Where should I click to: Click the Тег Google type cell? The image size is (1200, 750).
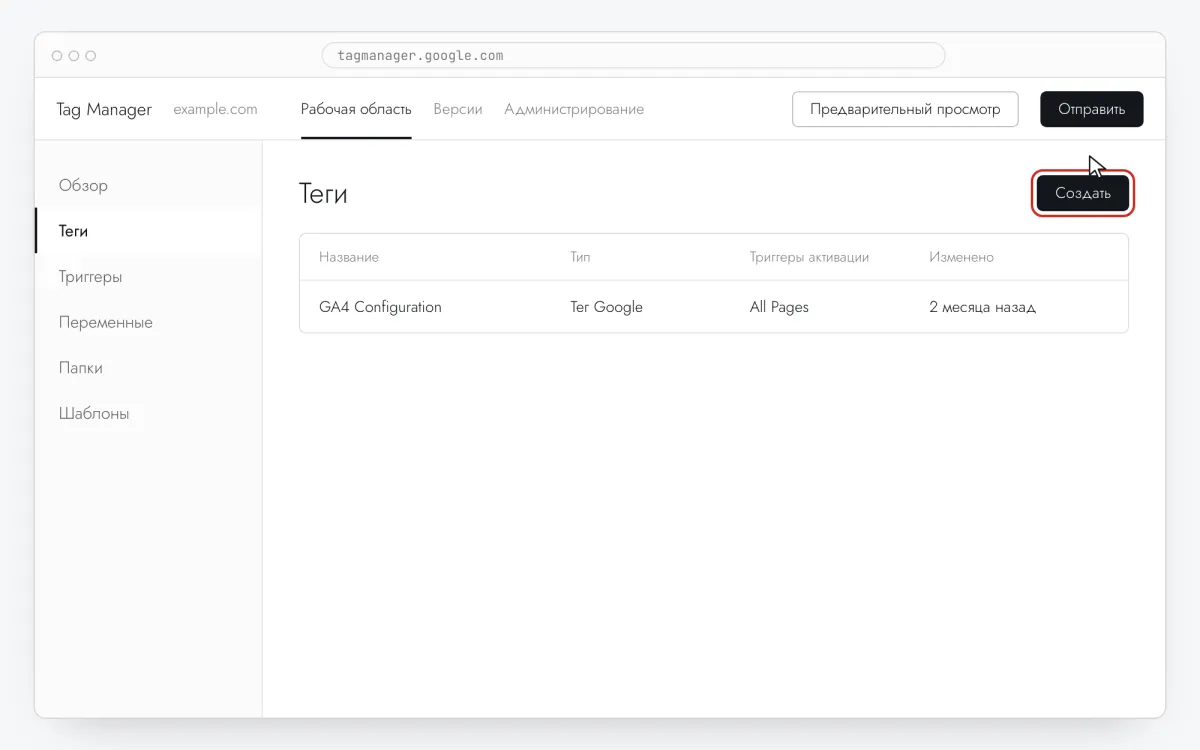606,307
